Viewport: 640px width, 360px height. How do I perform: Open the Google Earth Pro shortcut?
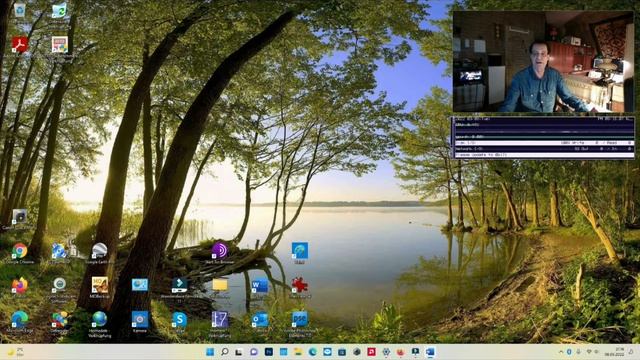pos(99,251)
